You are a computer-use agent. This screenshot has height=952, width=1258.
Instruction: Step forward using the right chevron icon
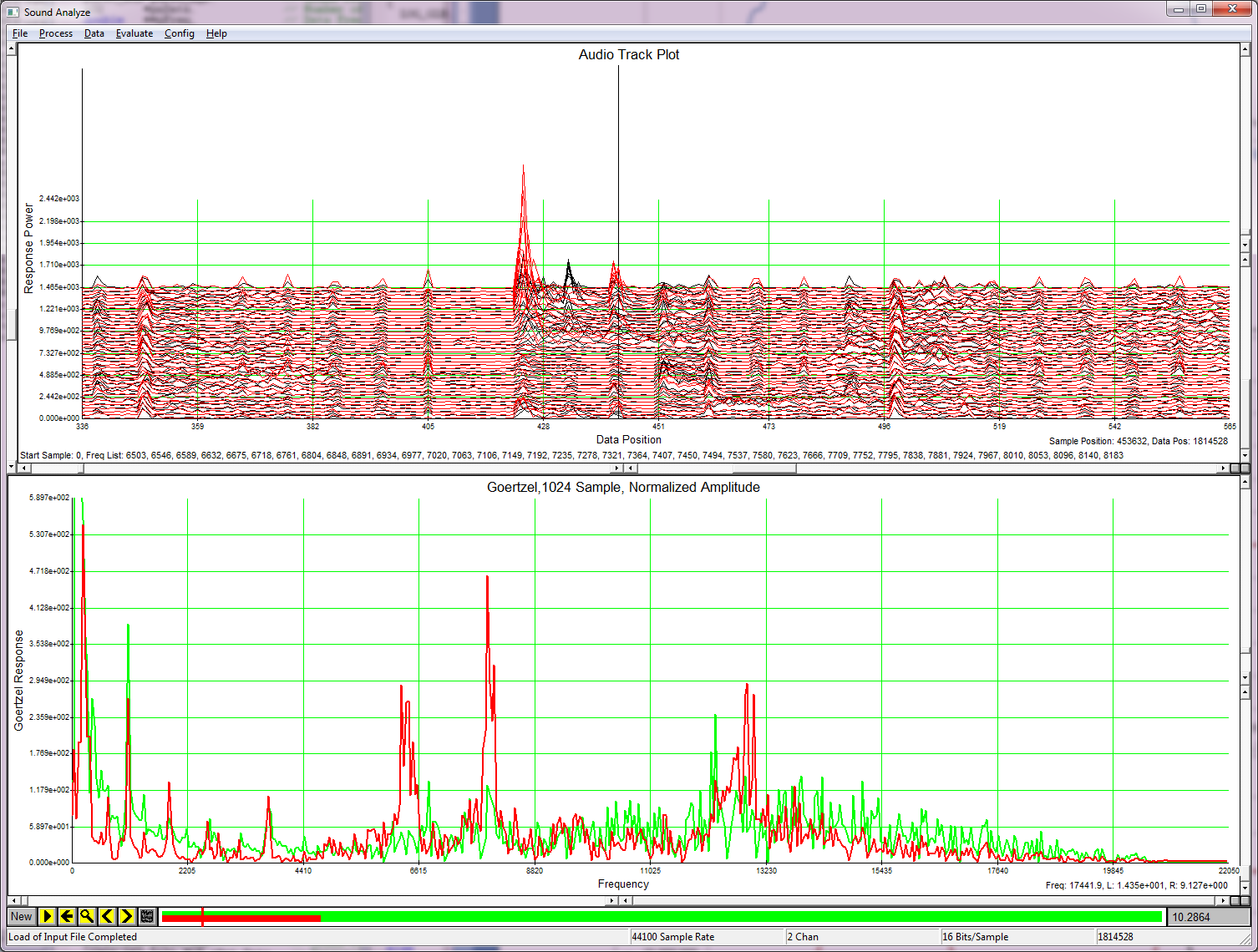tap(125, 916)
